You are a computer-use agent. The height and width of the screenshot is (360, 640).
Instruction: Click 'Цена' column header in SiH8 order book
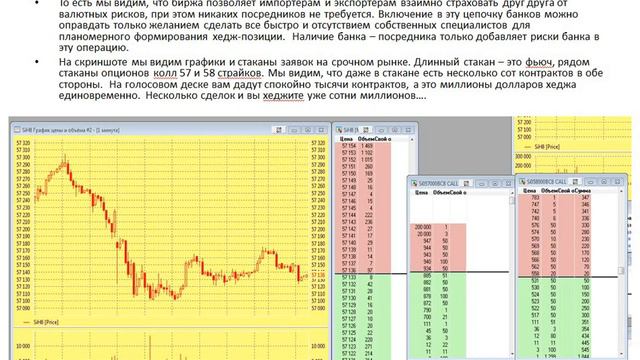point(346,139)
